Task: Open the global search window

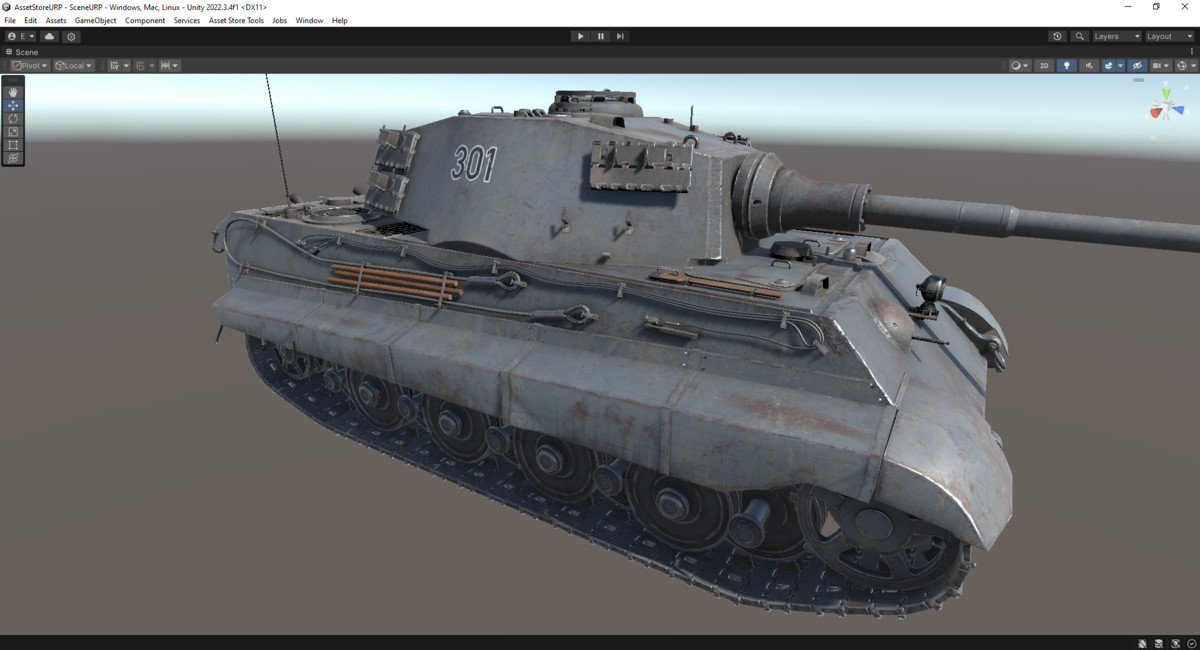Action: 1079,36
